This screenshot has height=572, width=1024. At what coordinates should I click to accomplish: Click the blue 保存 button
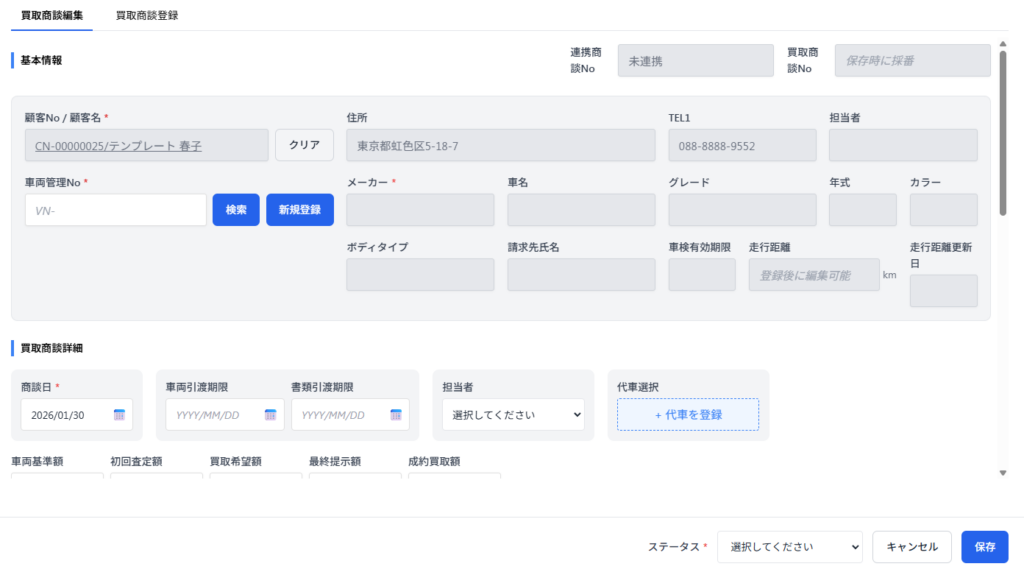[x=984, y=547]
